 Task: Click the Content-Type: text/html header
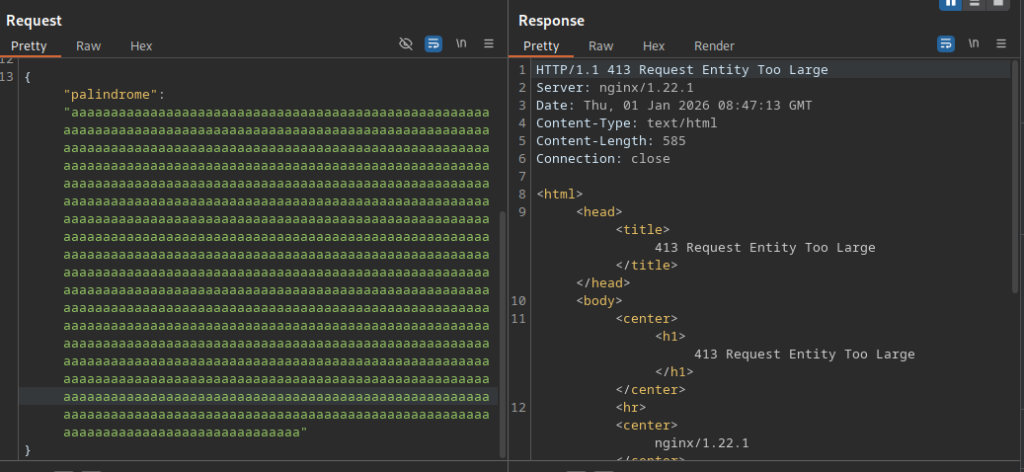click(x=626, y=123)
